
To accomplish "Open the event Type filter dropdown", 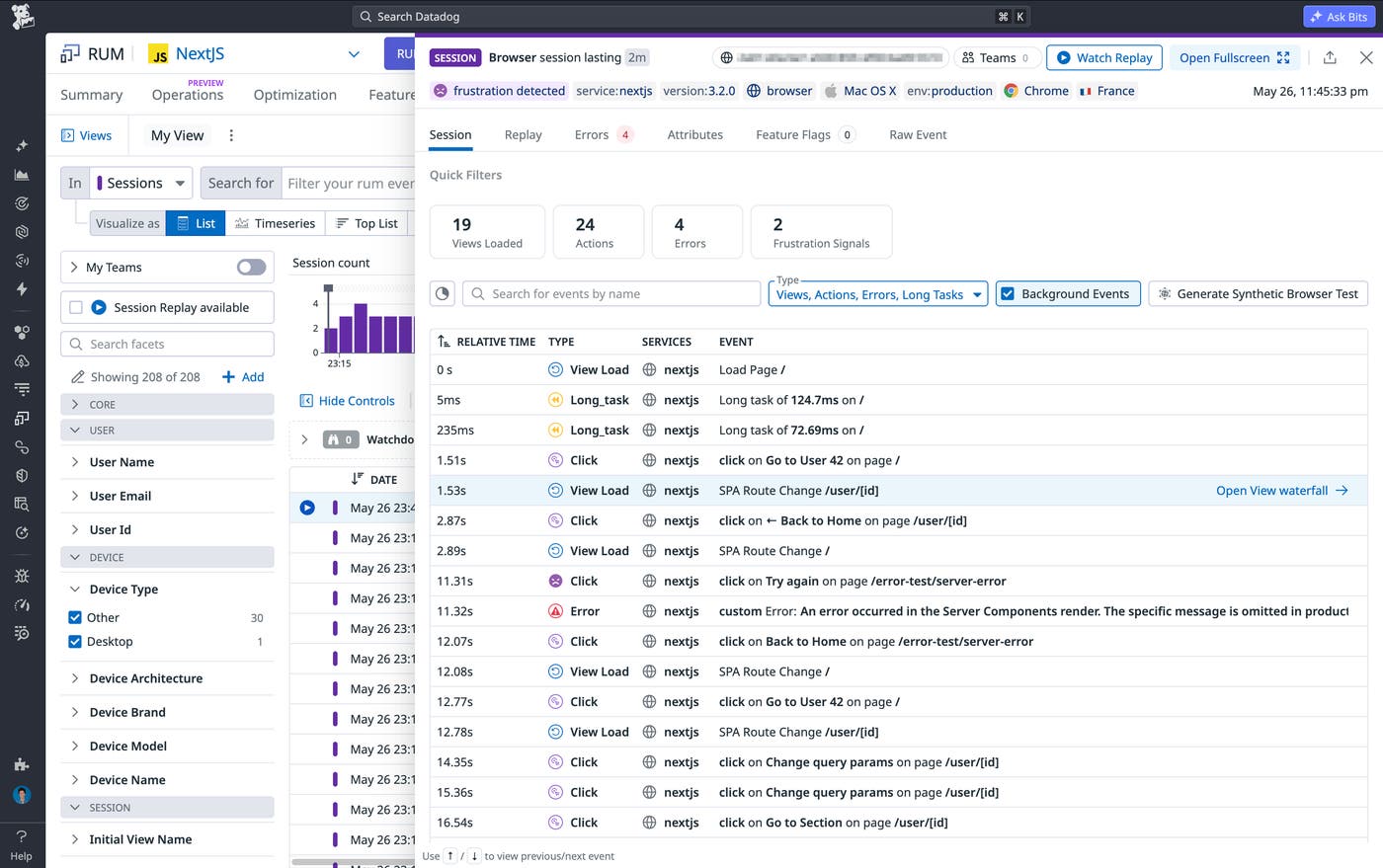I will (878, 293).
